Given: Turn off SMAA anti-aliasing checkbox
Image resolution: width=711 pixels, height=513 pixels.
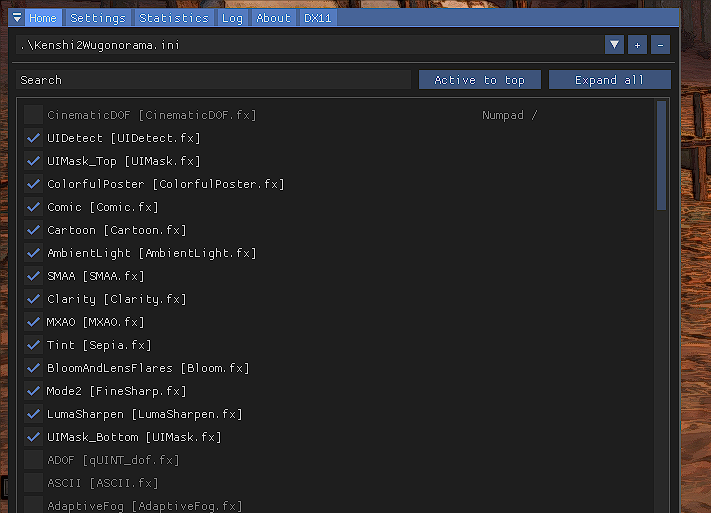Looking at the screenshot, I should pos(33,276).
